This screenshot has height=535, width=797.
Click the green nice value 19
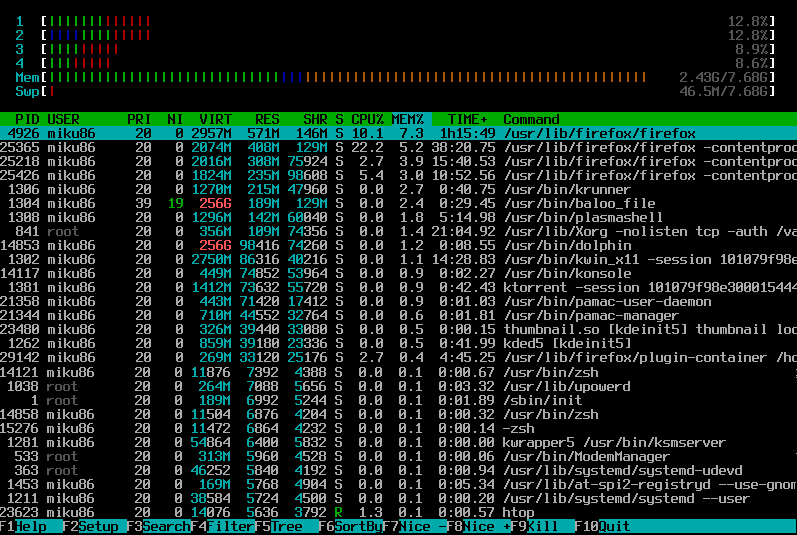coord(175,204)
